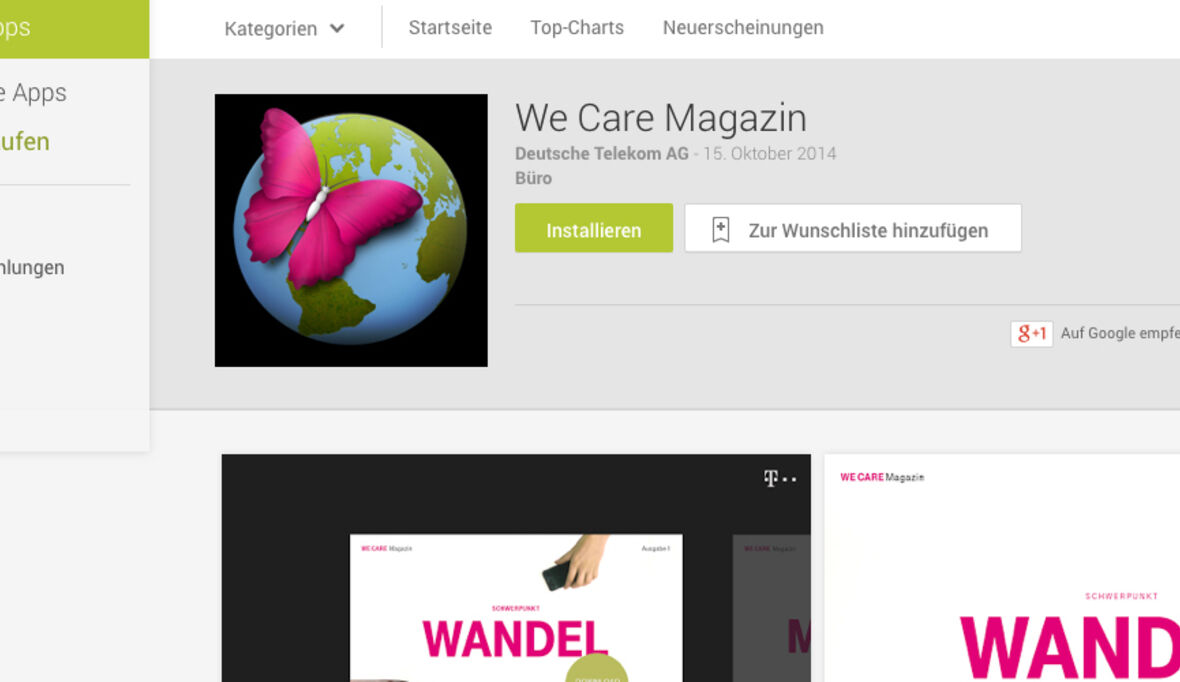Screen dimensions: 1180x682
Task: Click the Auf Google empfehlen text
Action: [1120, 333]
